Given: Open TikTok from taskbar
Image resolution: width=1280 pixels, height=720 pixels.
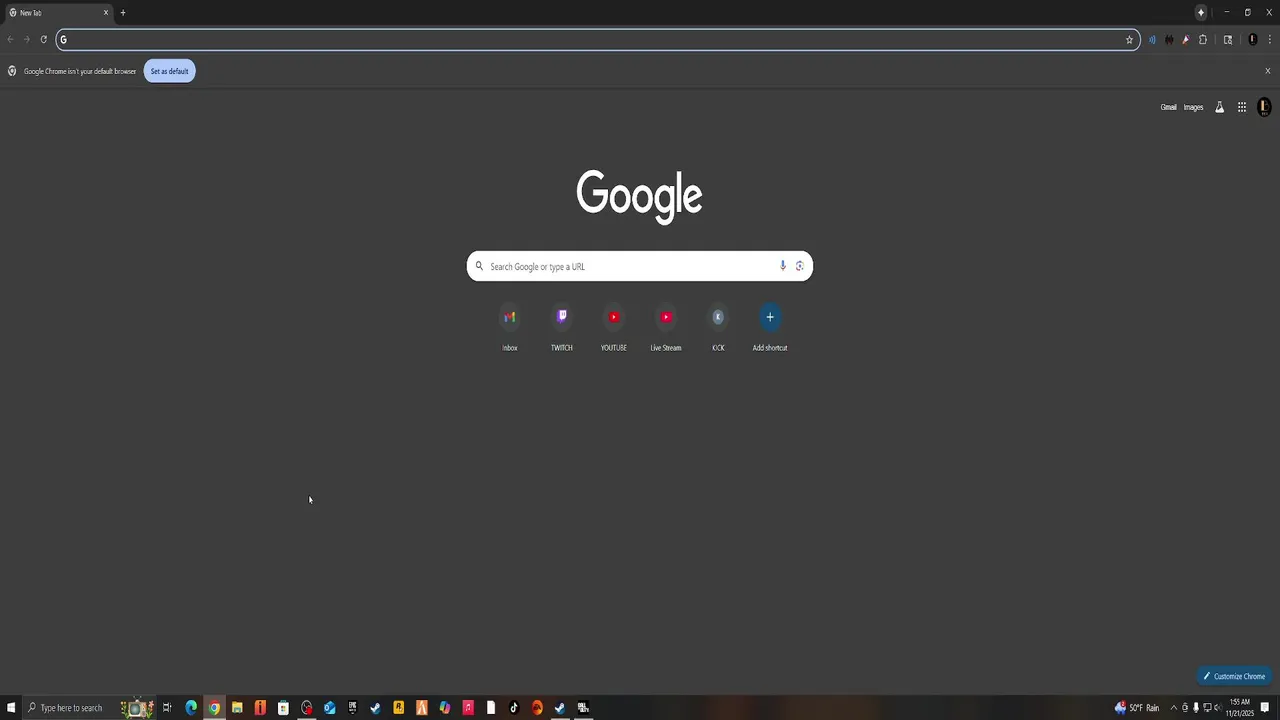Looking at the screenshot, I should click(514, 708).
